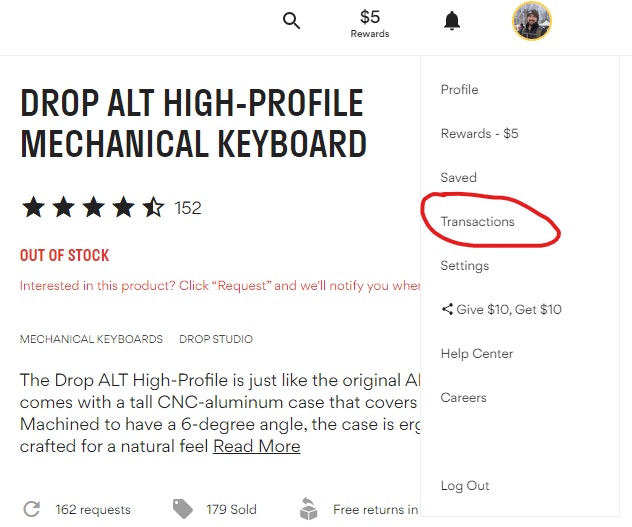Screen dimensions: 632x527
Task: Open the $5 Rewards indicator
Action: 370,23
